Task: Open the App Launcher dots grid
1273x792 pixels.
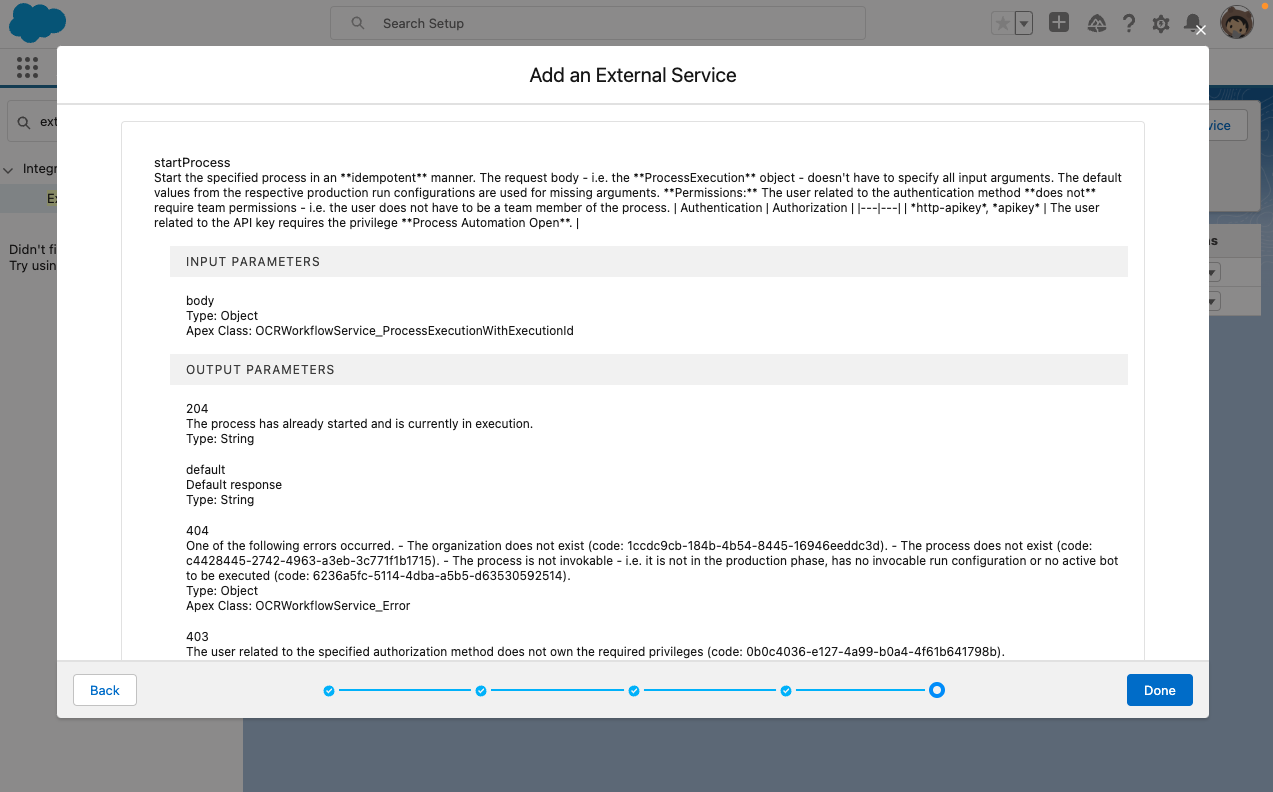Action: point(27,67)
